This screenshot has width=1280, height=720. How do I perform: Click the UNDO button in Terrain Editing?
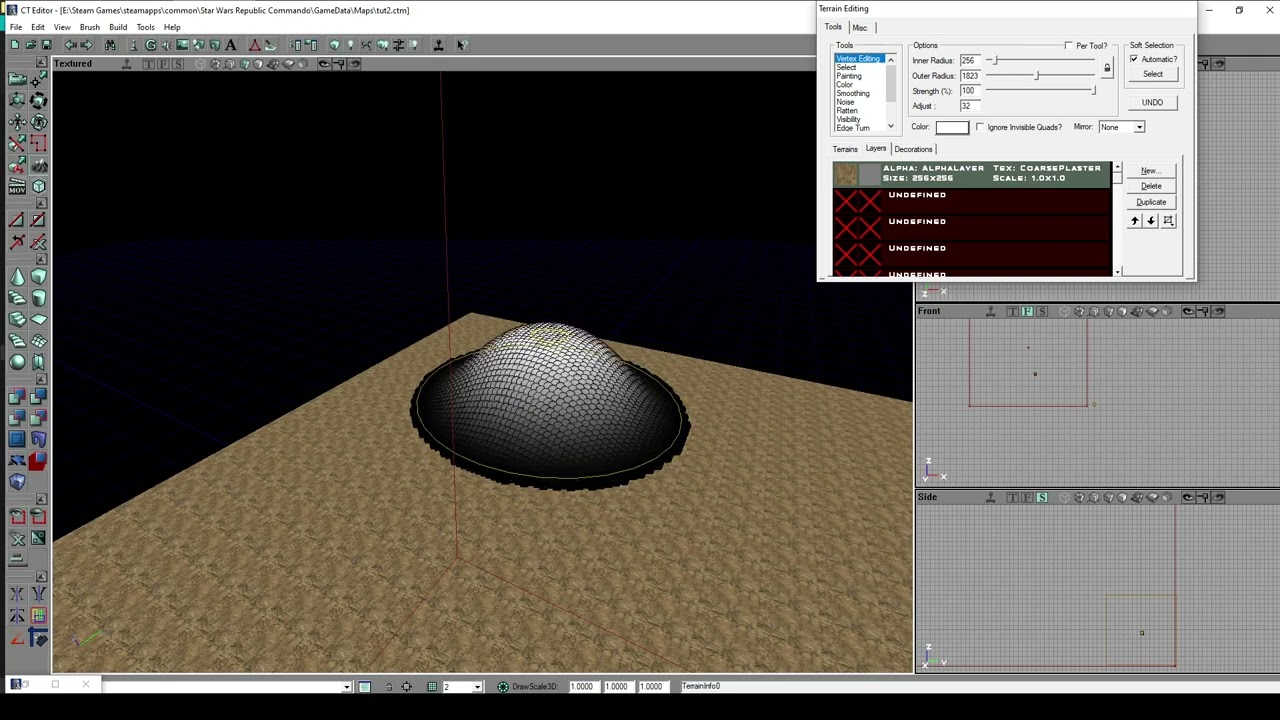tap(1152, 103)
